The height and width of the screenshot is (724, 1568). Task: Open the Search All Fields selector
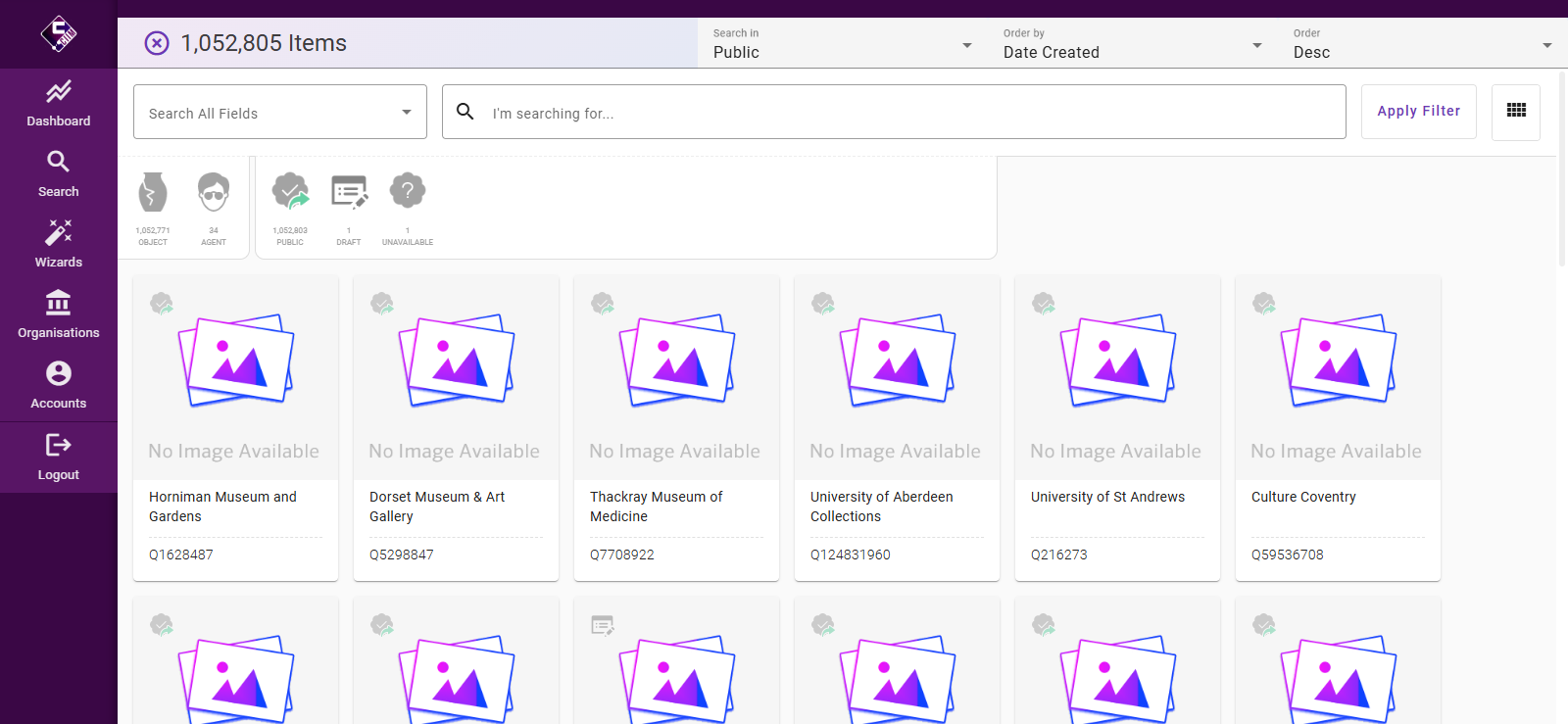280,113
